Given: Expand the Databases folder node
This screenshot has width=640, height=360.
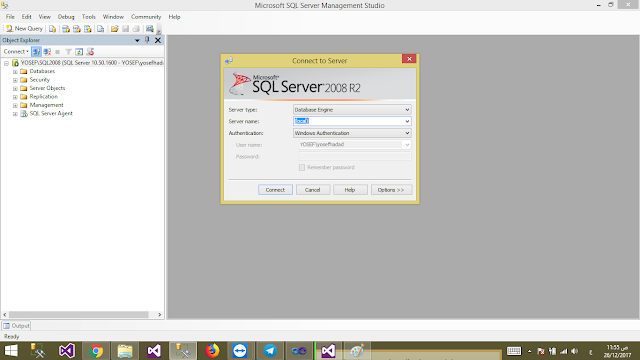Looking at the screenshot, I should coord(15,71).
